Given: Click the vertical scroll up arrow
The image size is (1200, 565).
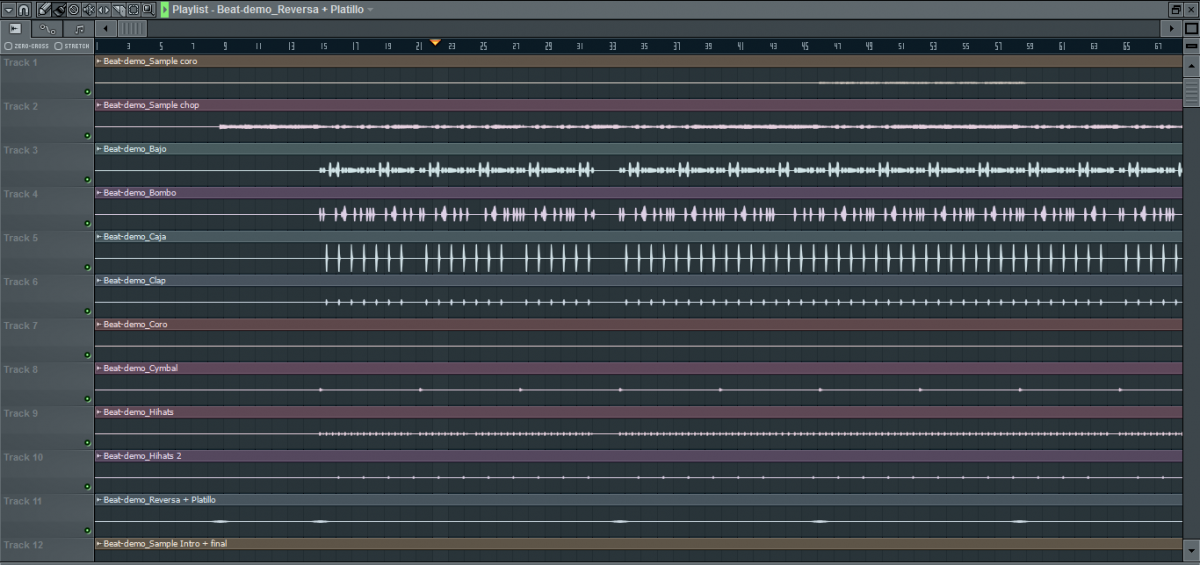Looking at the screenshot, I should pos(1191,66).
